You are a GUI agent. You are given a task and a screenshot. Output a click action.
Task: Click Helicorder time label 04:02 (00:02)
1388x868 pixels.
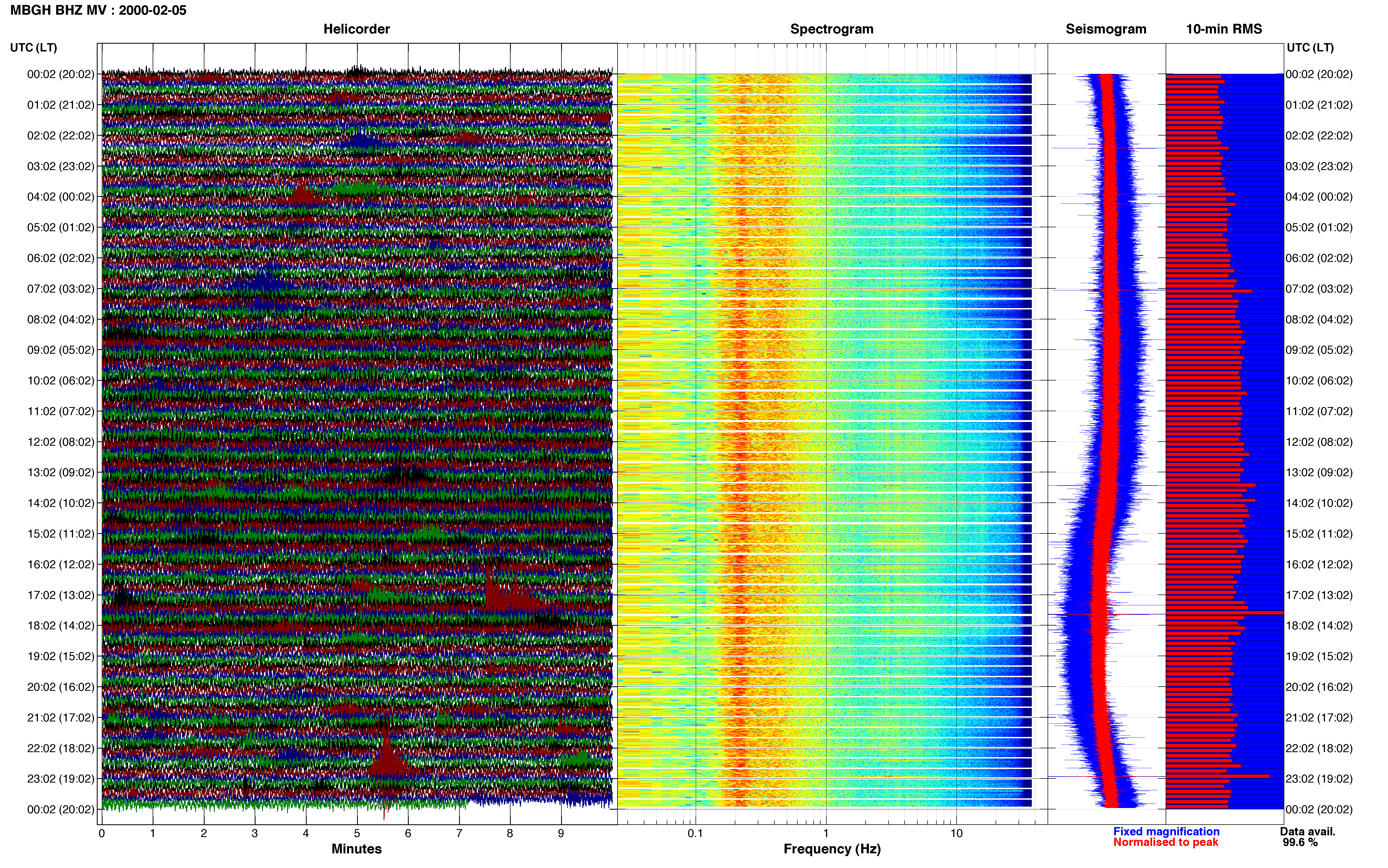click(x=61, y=197)
